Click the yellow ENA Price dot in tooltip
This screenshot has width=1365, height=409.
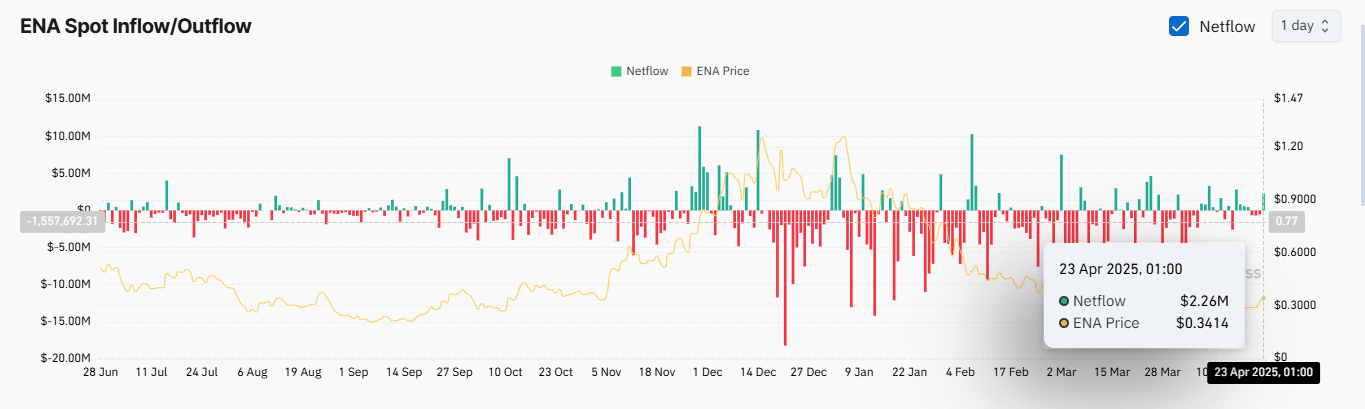tap(1064, 323)
